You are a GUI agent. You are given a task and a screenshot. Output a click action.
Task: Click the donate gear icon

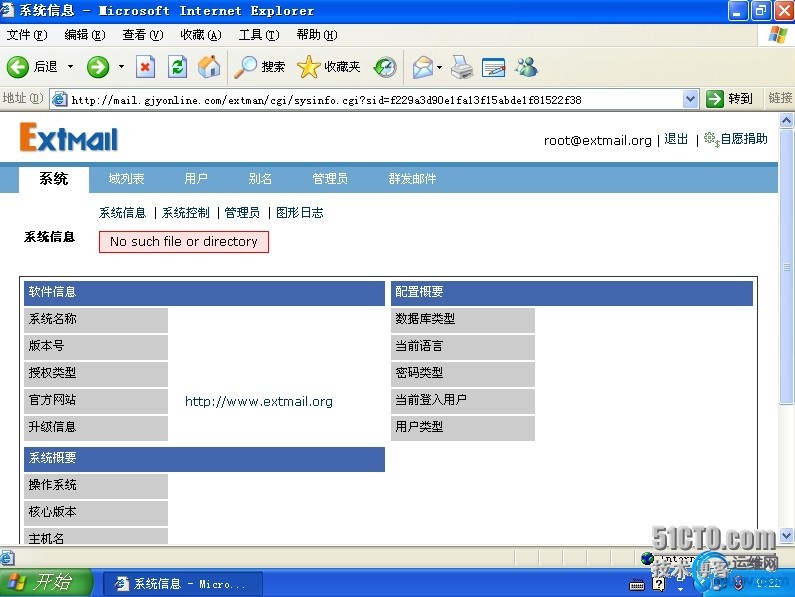[711, 139]
